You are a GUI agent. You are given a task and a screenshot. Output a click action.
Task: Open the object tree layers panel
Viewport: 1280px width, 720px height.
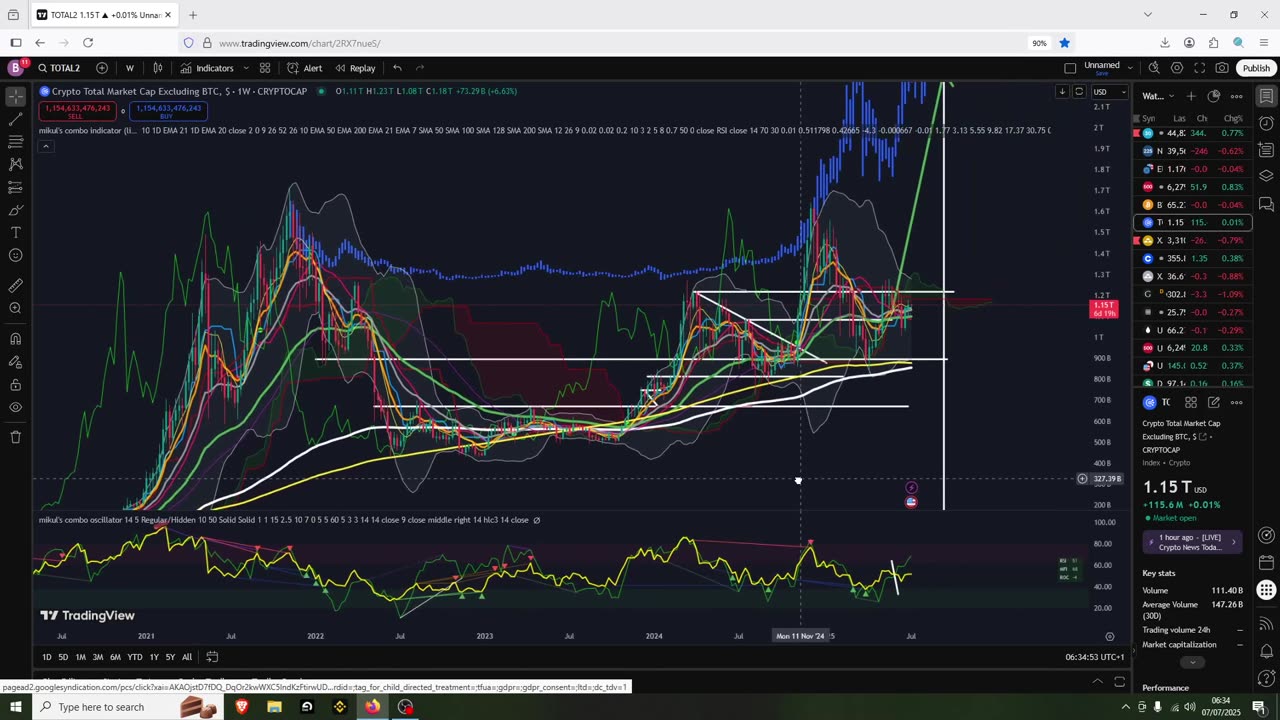1266,175
